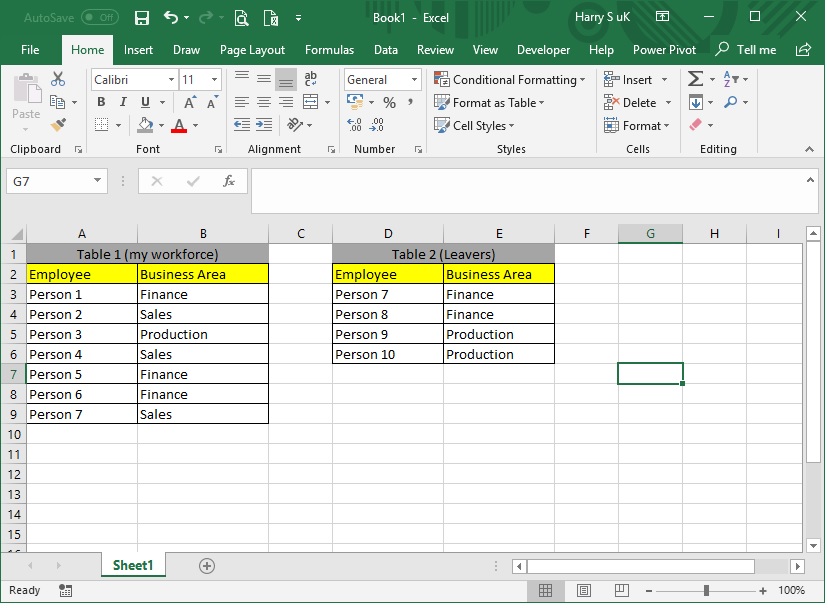The width and height of the screenshot is (828, 608).
Task: Toggle Underline formatting
Action: (145, 102)
